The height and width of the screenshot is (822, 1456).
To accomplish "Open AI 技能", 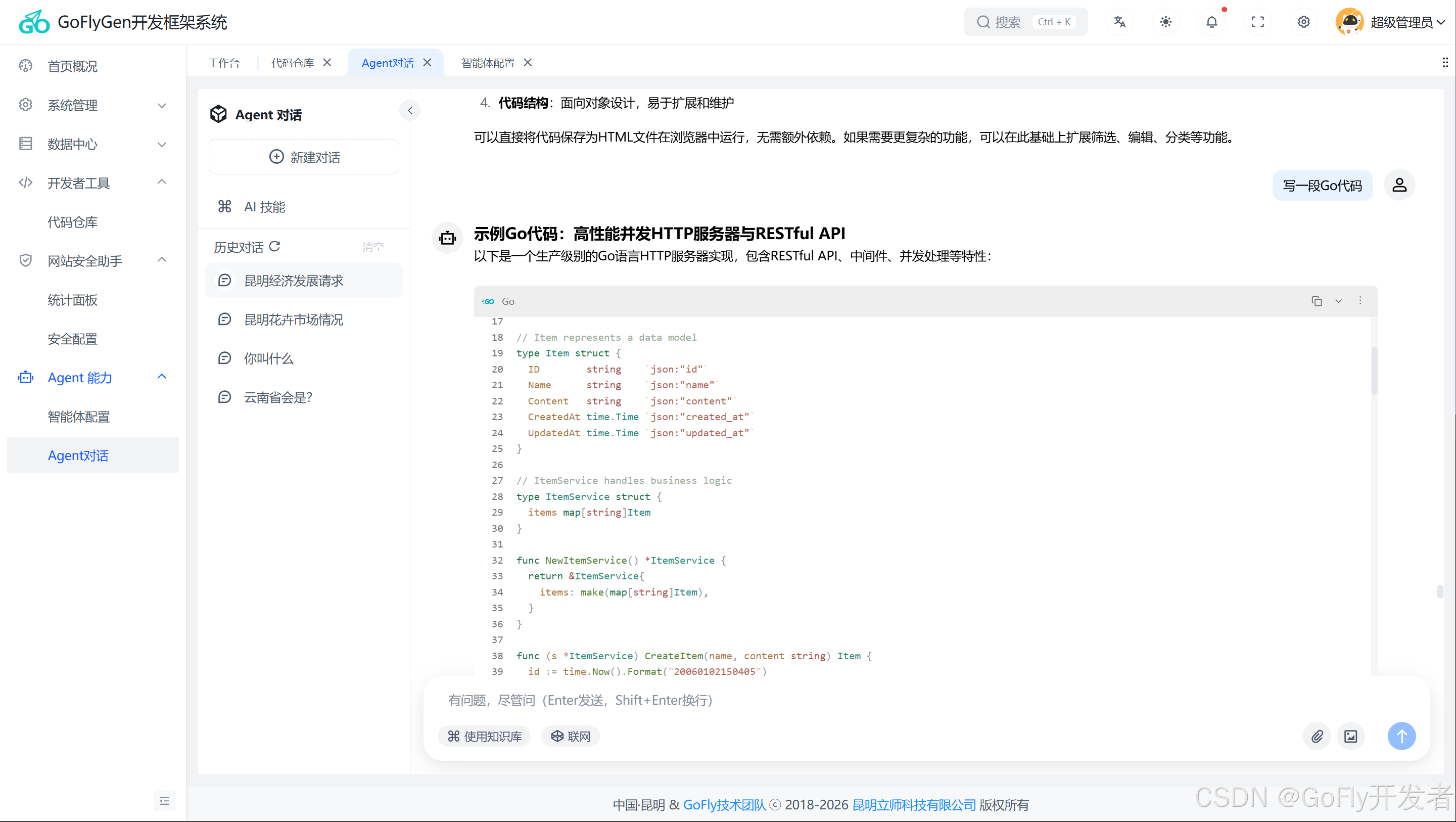I will [304, 207].
